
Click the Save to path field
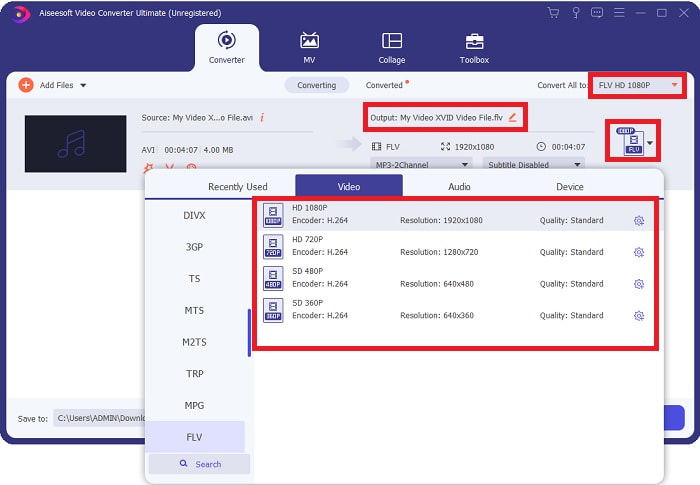pos(99,418)
